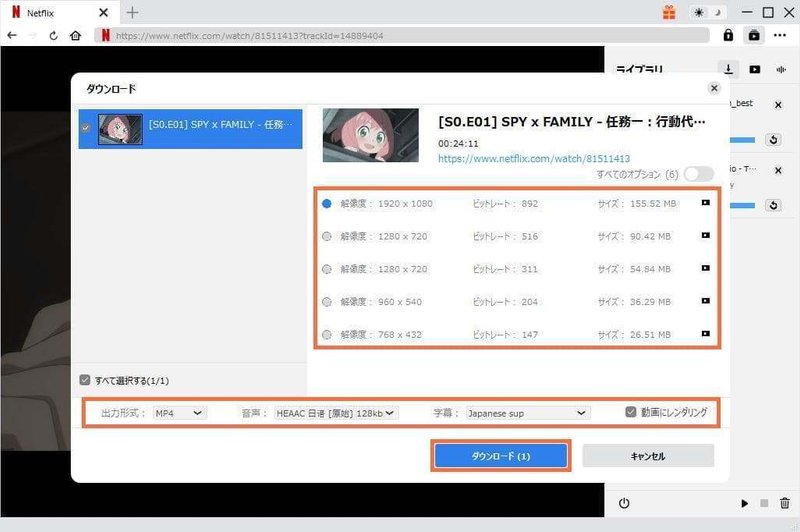Go back with the browser back arrow
The height and width of the screenshot is (532, 800).
pyautogui.click(x=12, y=35)
